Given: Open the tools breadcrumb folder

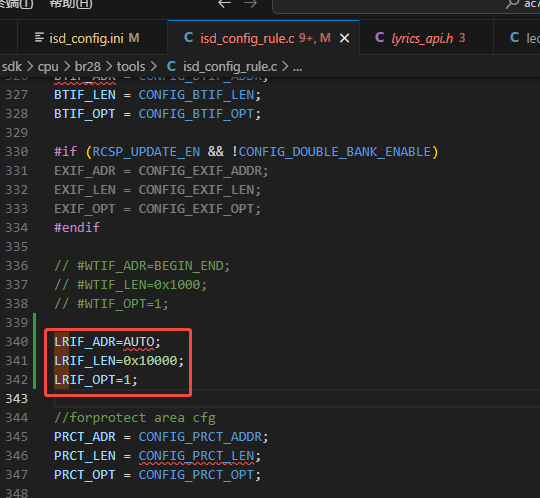Looking at the screenshot, I should (x=131, y=66).
